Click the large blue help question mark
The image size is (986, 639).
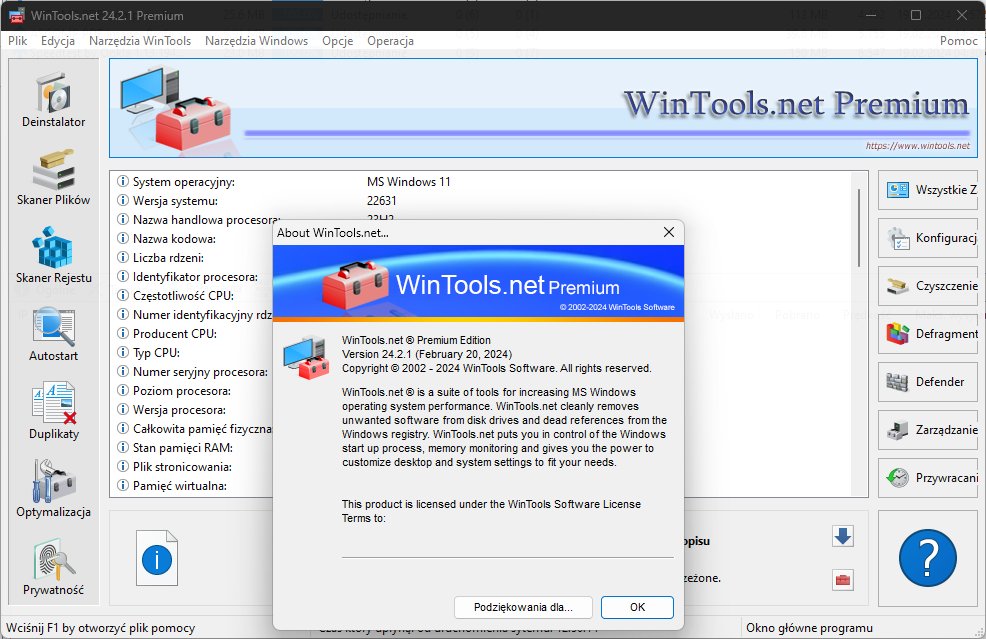928,558
